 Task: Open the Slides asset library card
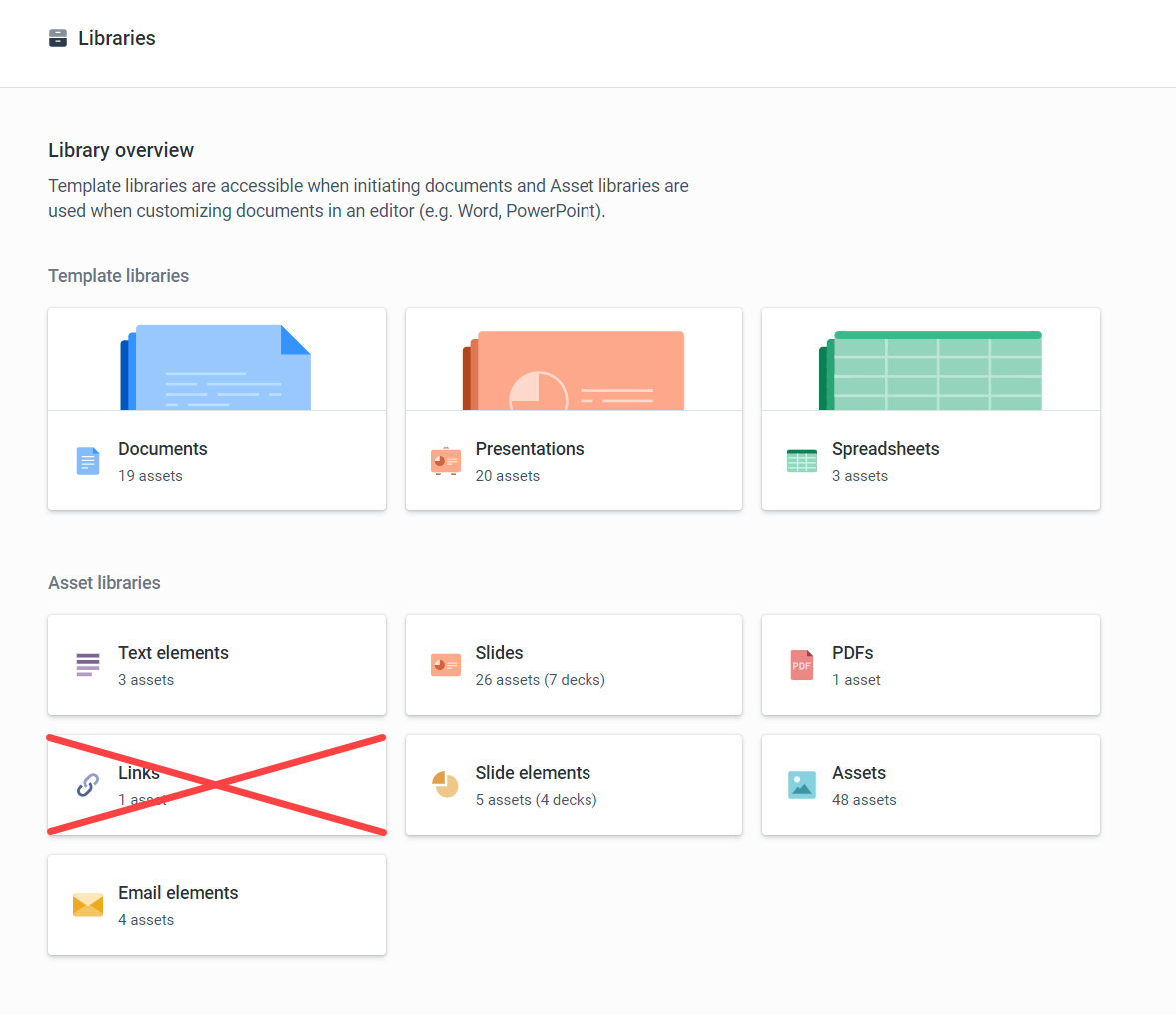[x=574, y=665]
